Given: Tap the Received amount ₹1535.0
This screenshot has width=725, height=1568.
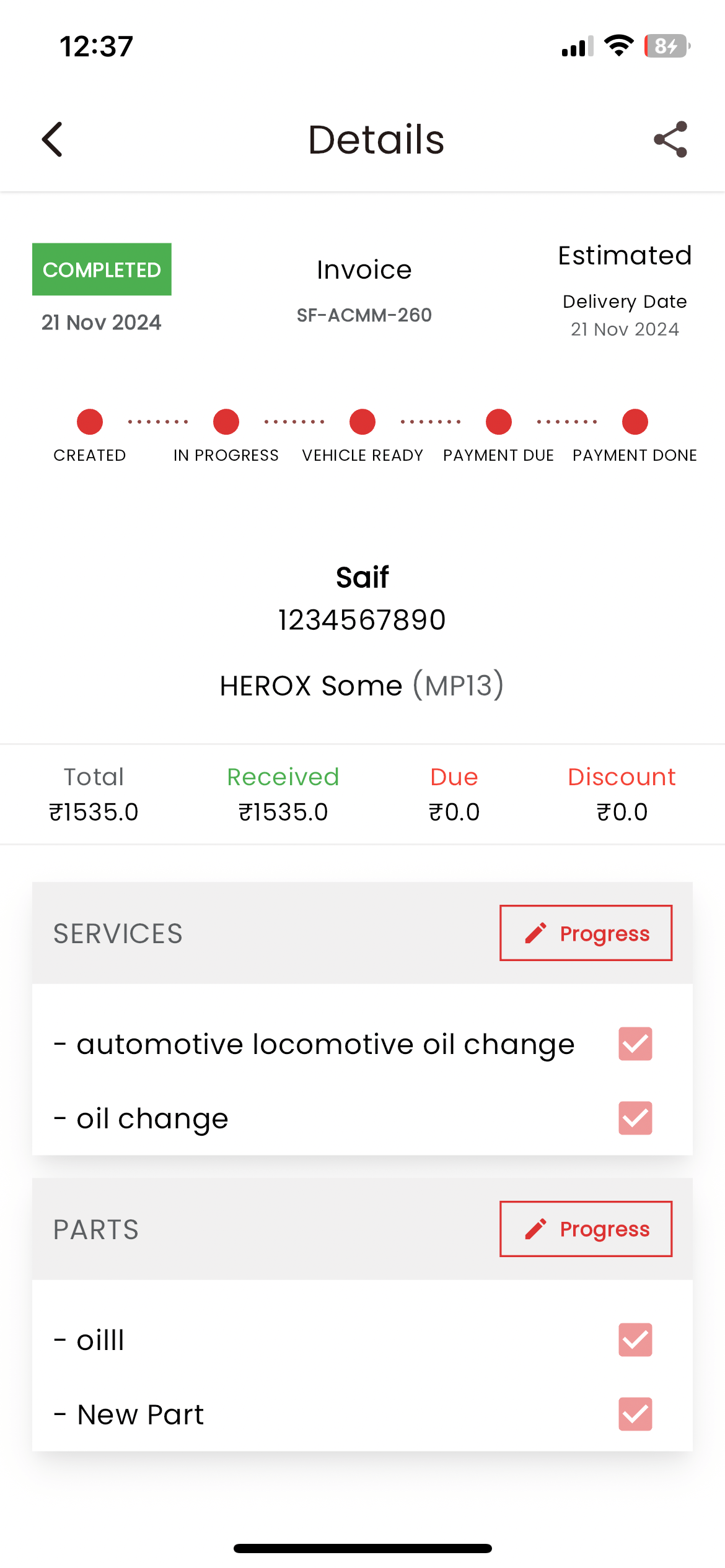Looking at the screenshot, I should pos(283,811).
